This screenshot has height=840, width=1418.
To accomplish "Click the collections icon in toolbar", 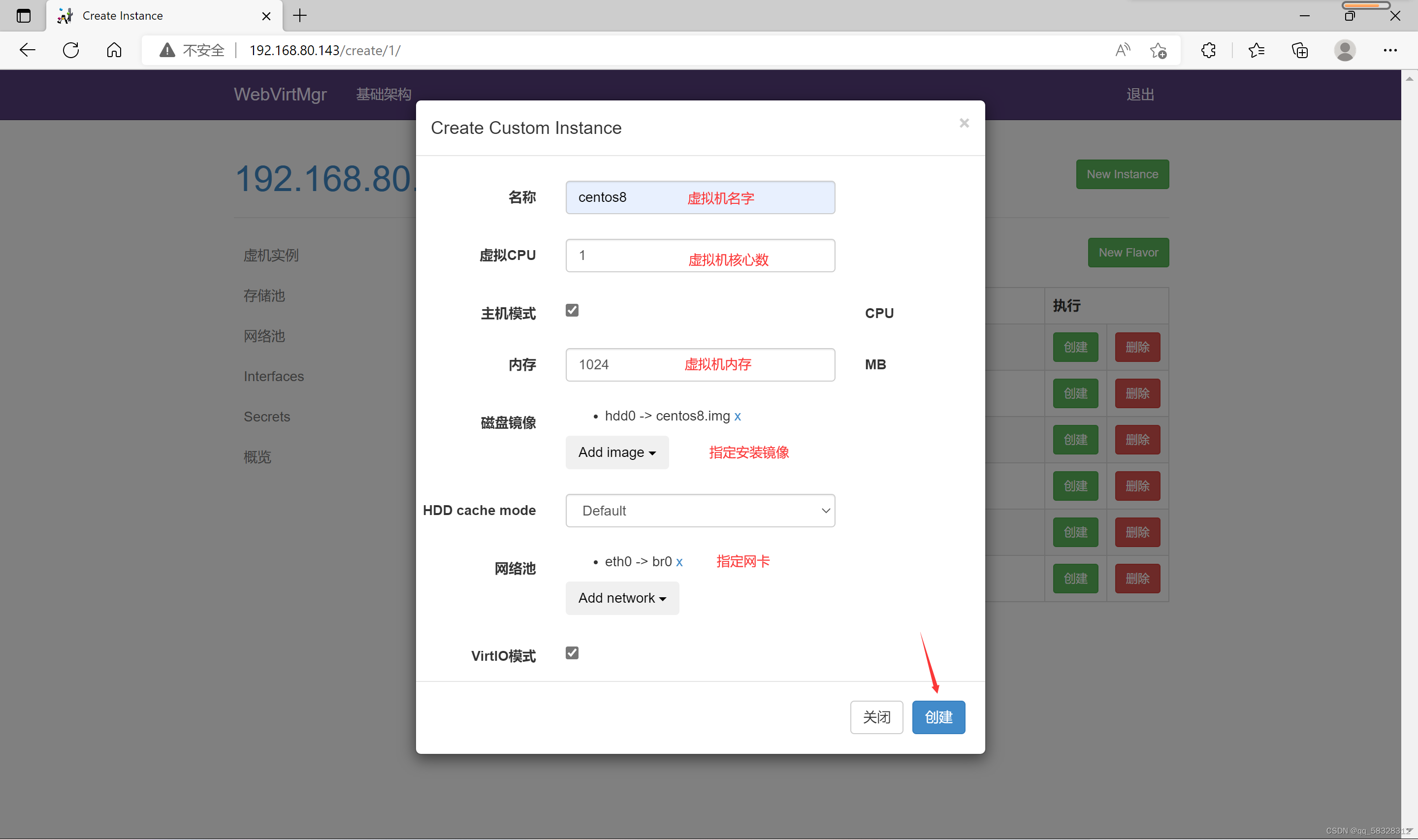I will click(x=1300, y=50).
